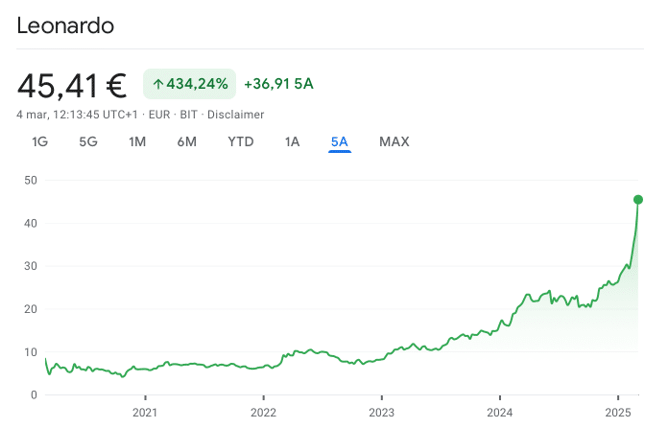Screen dimensions: 665x438
Task: Open the MAX range tab
Action: 394,142
